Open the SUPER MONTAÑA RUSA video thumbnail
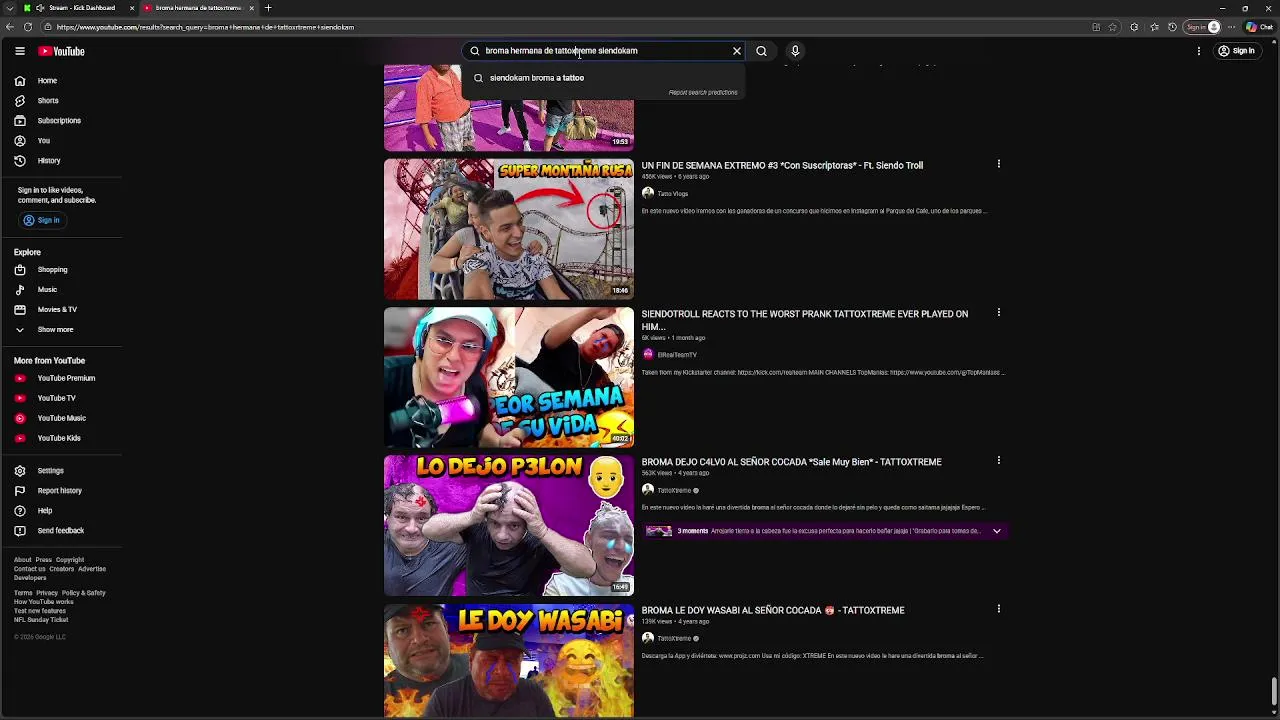Viewport: 1280px width, 720px height. (509, 229)
